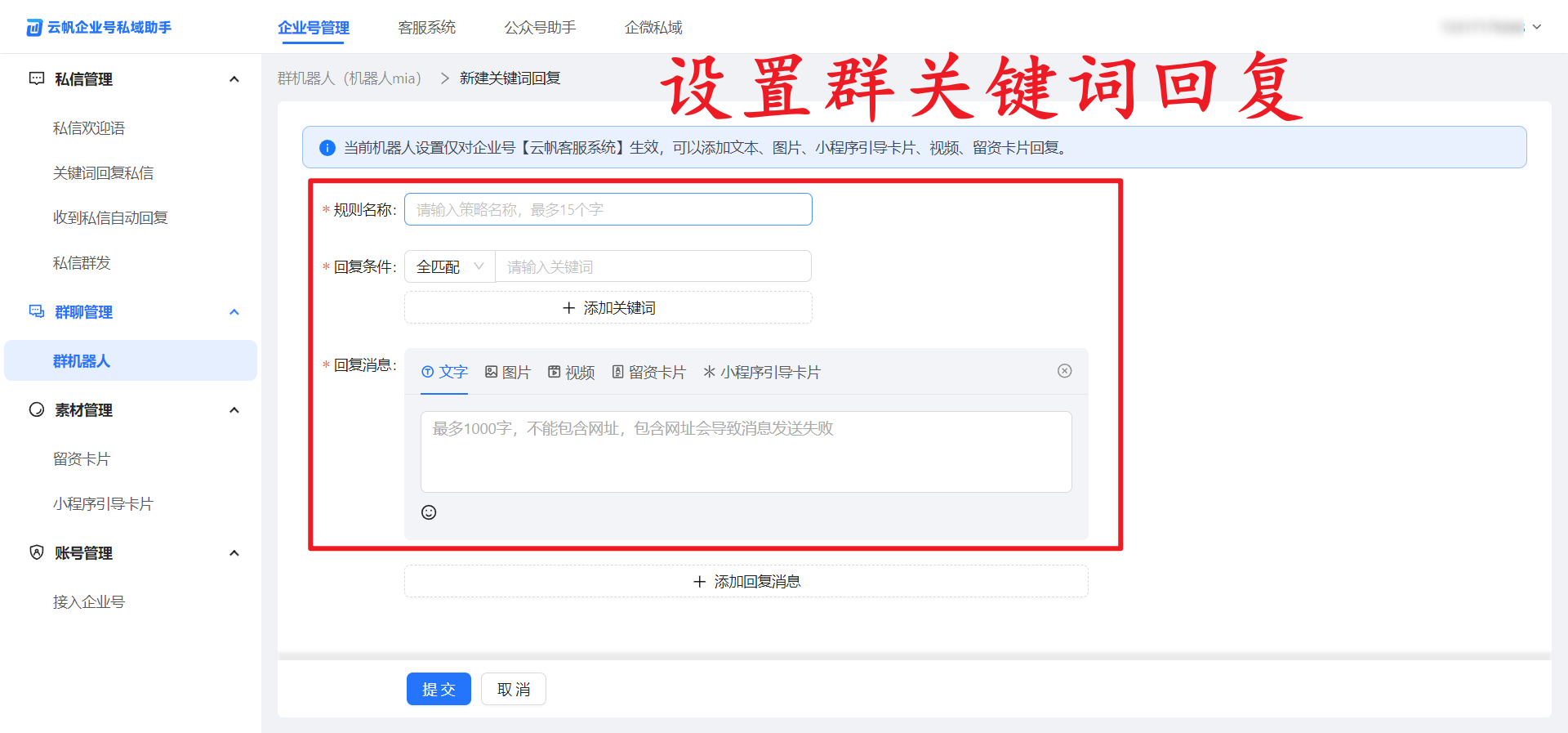The image size is (1568, 733).
Task: Collapse the 群聊管理 section chevron
Action: coord(234,312)
